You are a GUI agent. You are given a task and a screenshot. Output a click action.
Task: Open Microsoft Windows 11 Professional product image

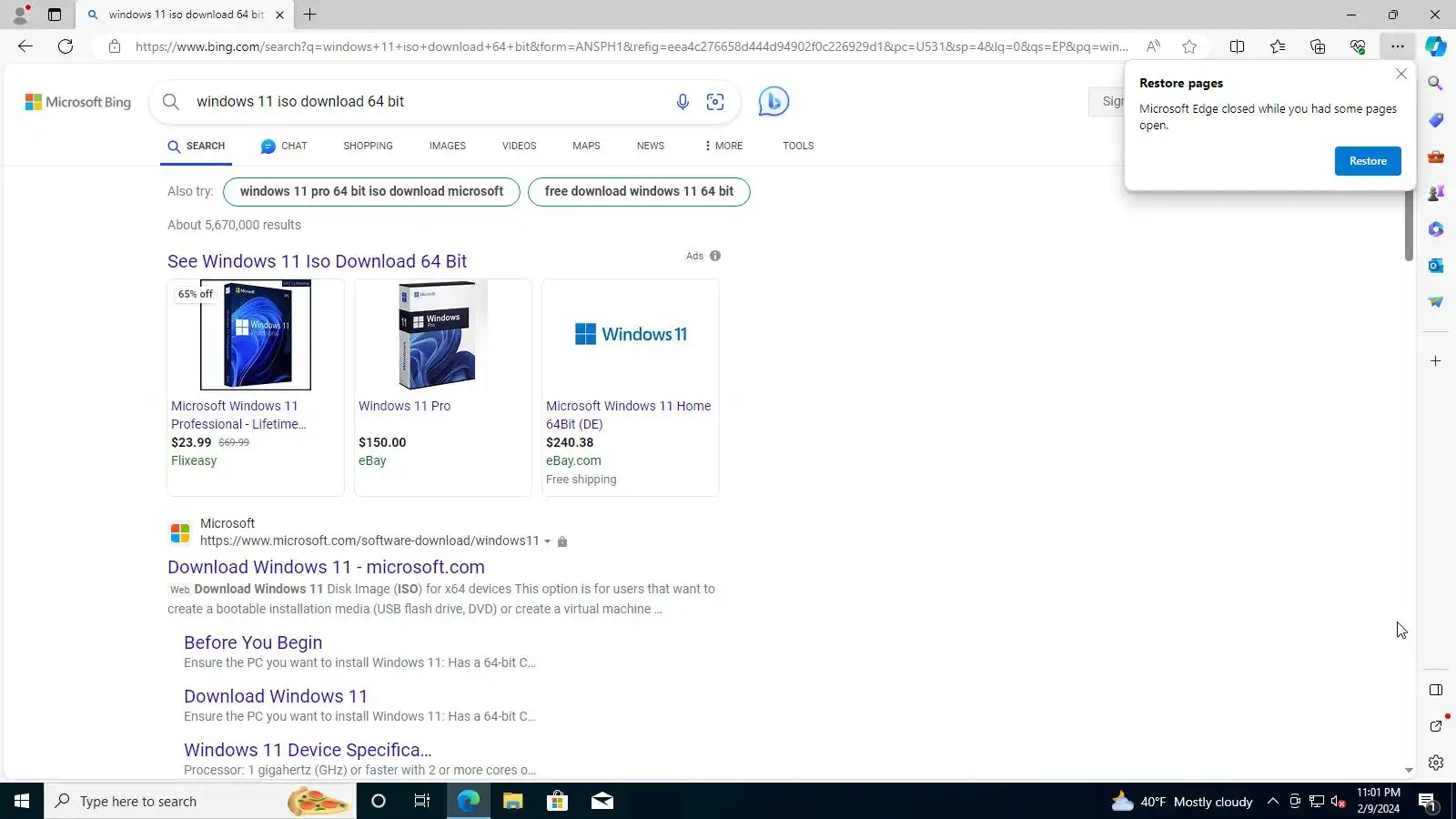coord(256,335)
